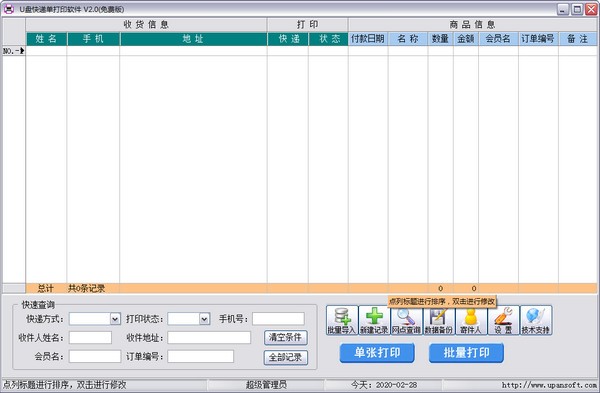Sort by the 付款日期 column header

pos(368,39)
